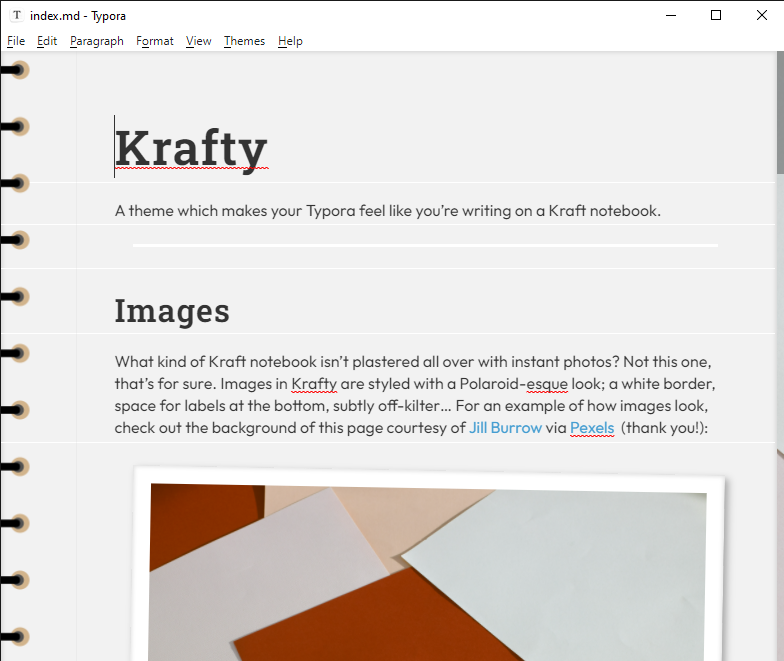784x661 pixels.
Task: Follow the Pexels link
Action: pyautogui.click(x=592, y=428)
